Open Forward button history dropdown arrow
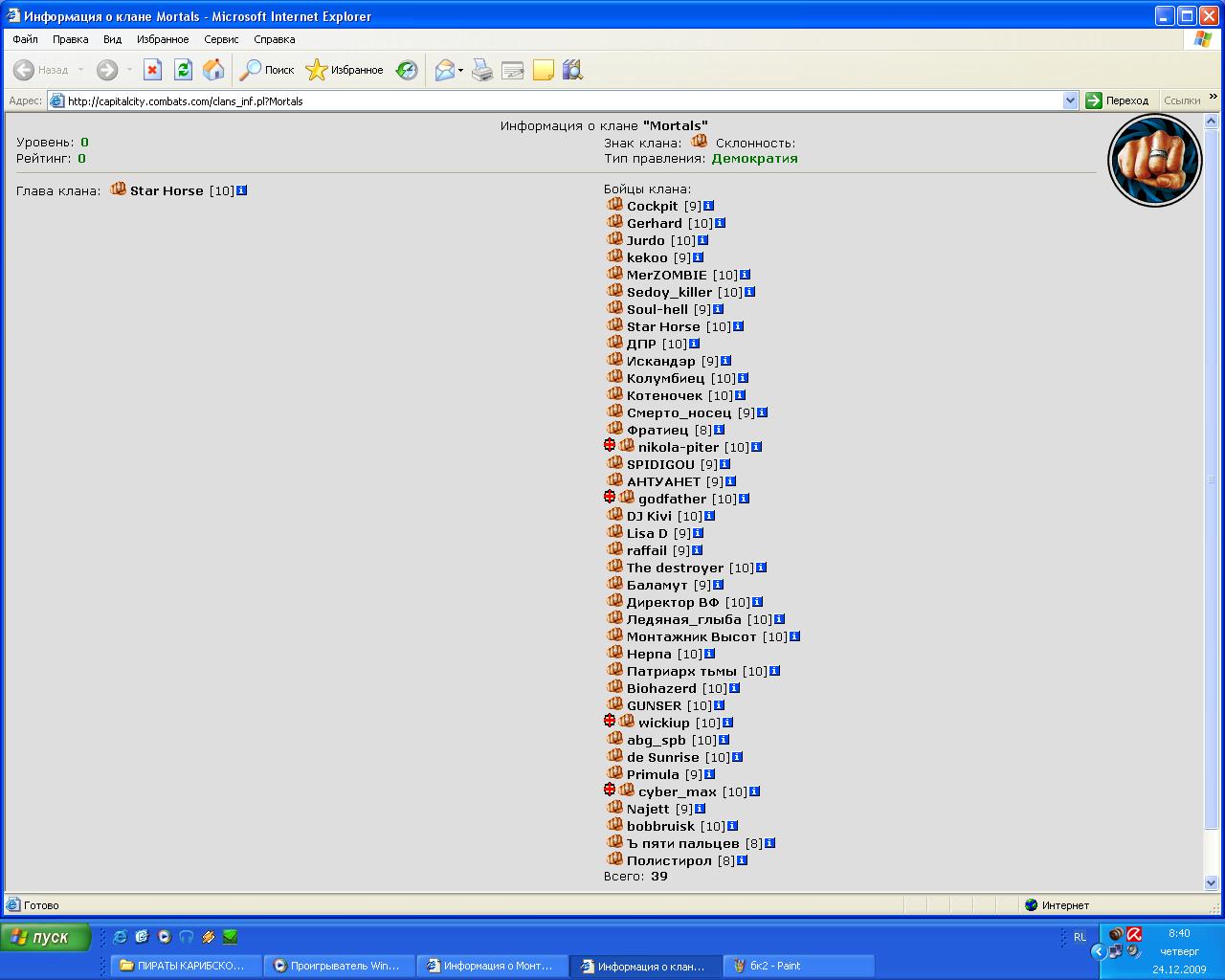1225x980 pixels. 129,70
